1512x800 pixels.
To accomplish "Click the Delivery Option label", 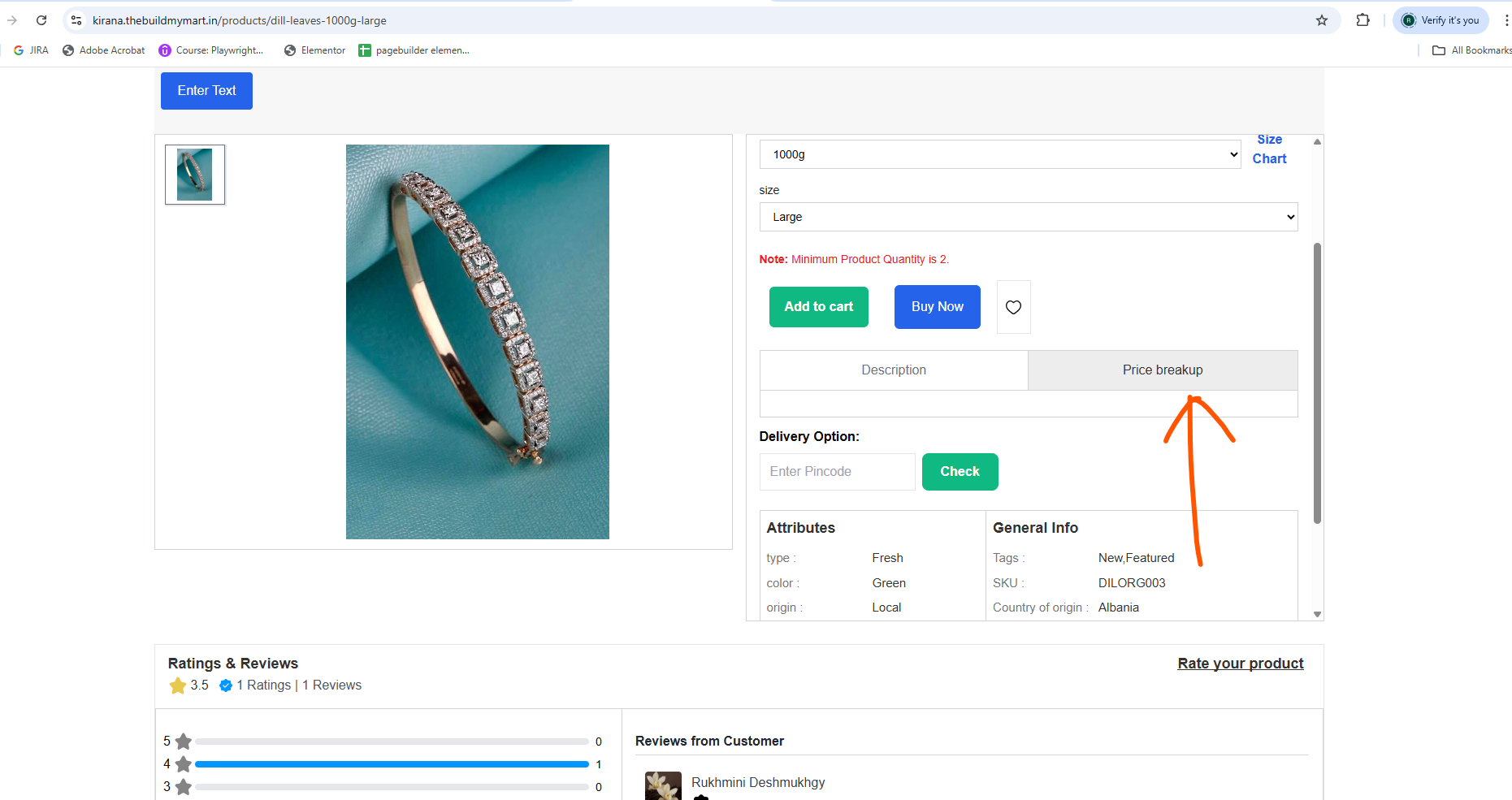I will click(809, 436).
